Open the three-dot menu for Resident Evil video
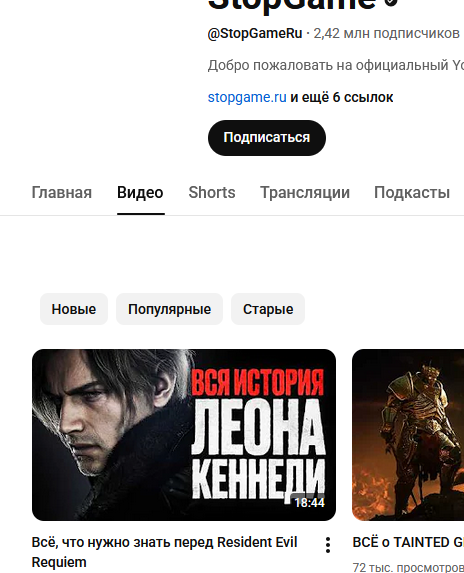Screen dimensions: 464x573 328,545
